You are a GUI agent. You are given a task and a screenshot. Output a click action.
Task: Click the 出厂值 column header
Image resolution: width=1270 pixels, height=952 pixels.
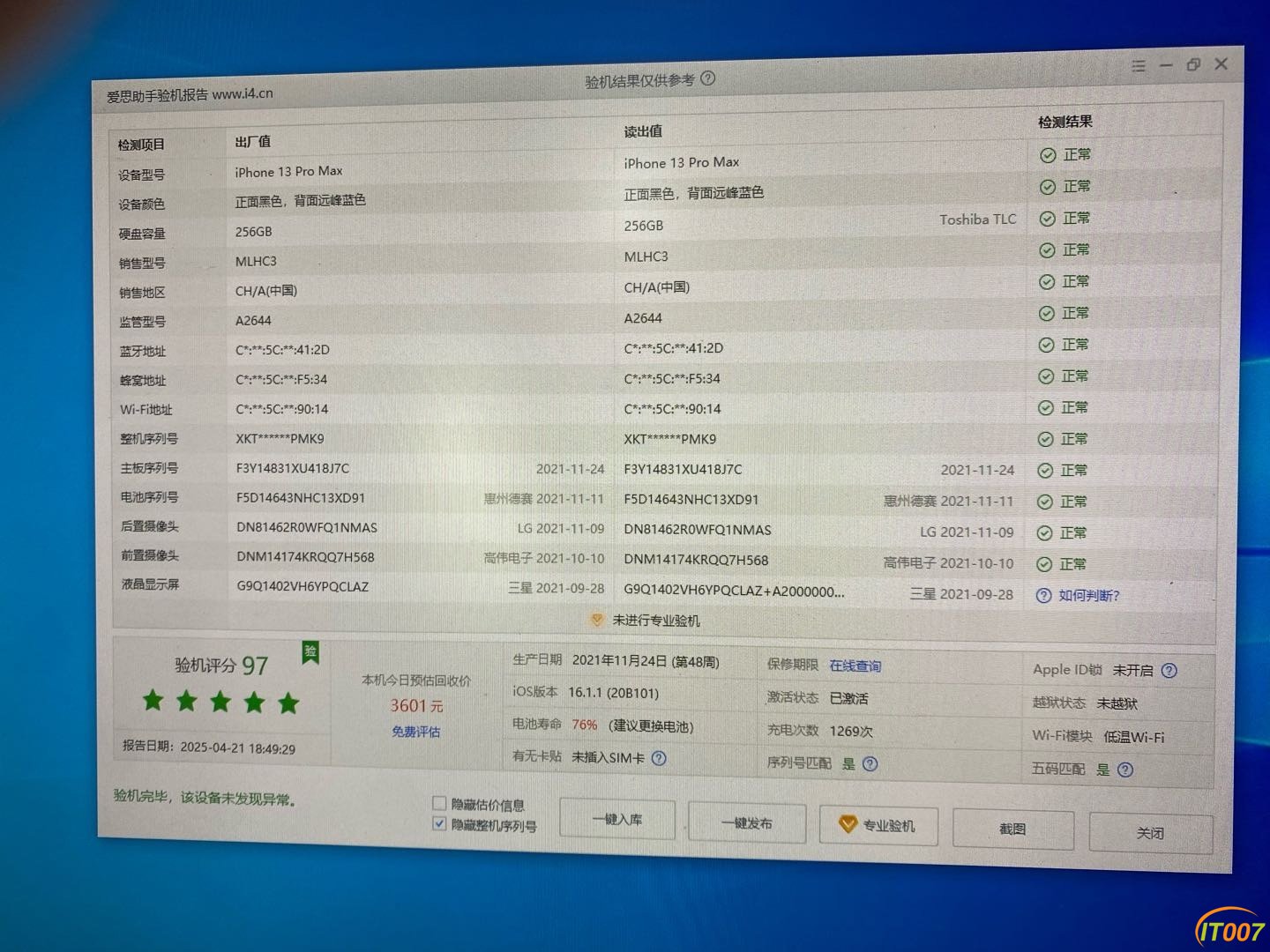click(253, 142)
